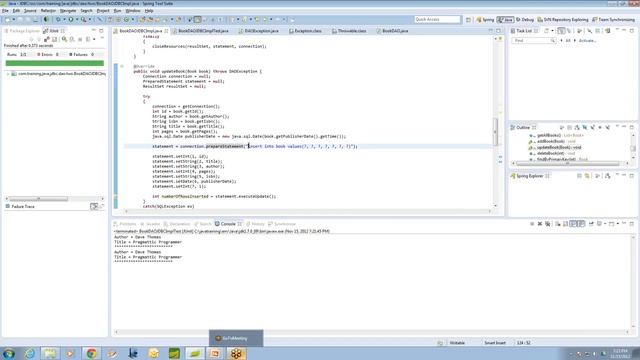Switch to the Debug perspective
This screenshot has height=360, width=640.
pyautogui.click(x=525, y=20)
